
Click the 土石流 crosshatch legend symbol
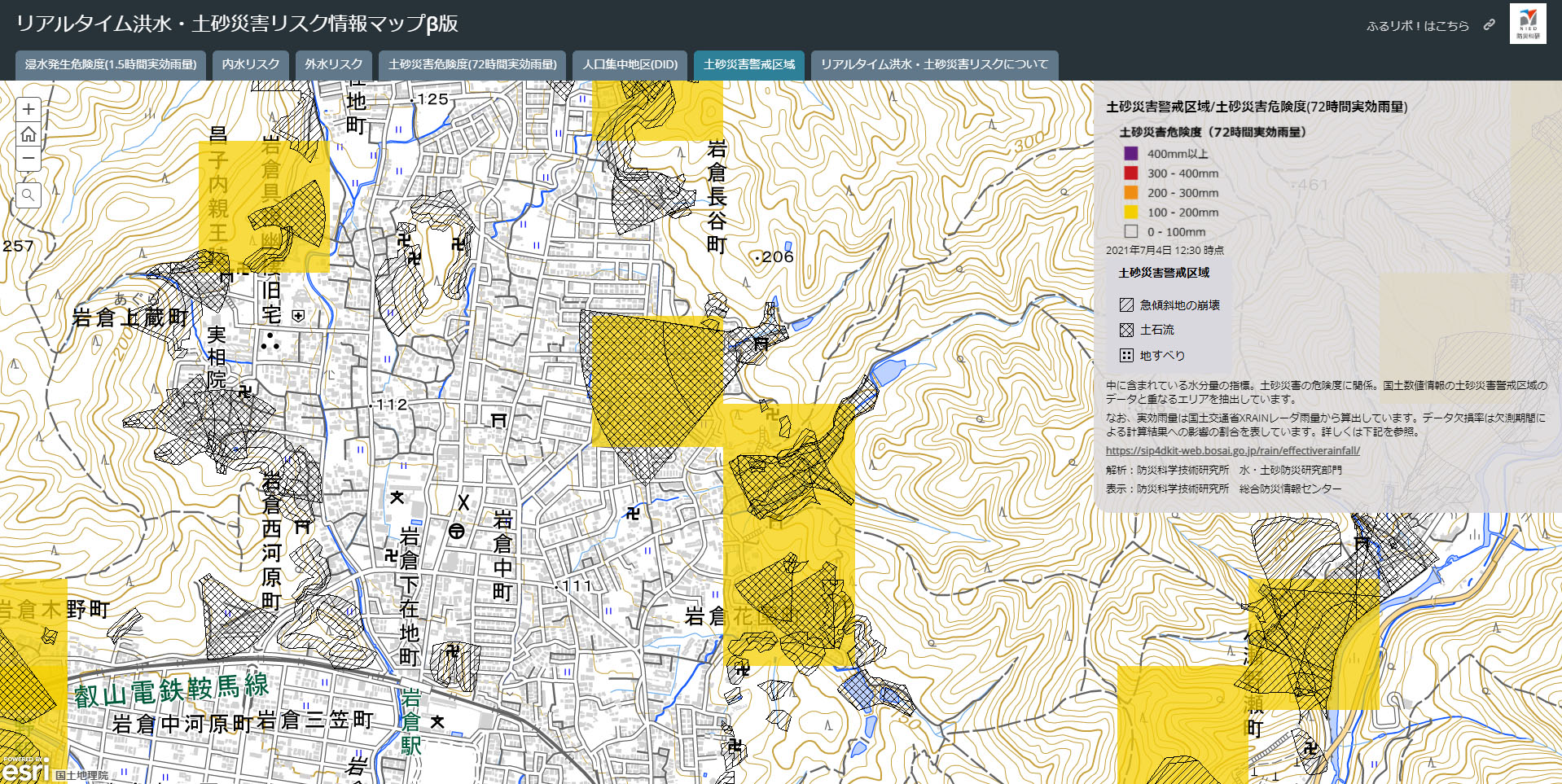(x=1126, y=330)
